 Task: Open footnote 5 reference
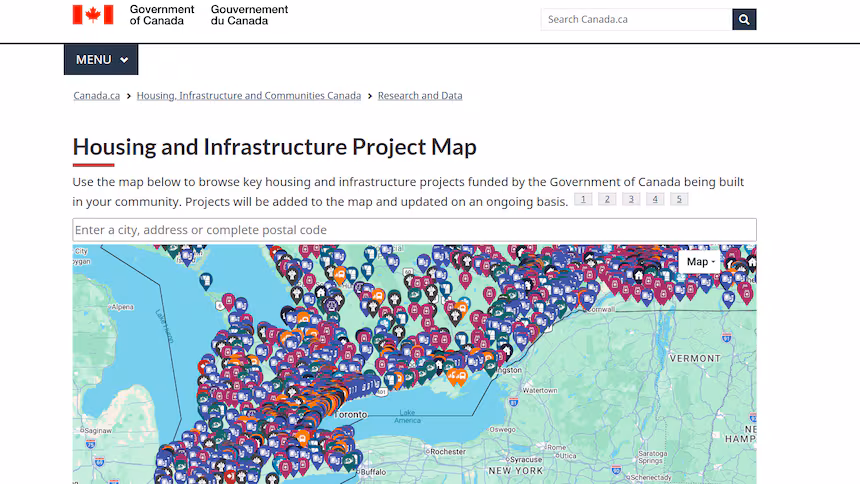coord(679,199)
